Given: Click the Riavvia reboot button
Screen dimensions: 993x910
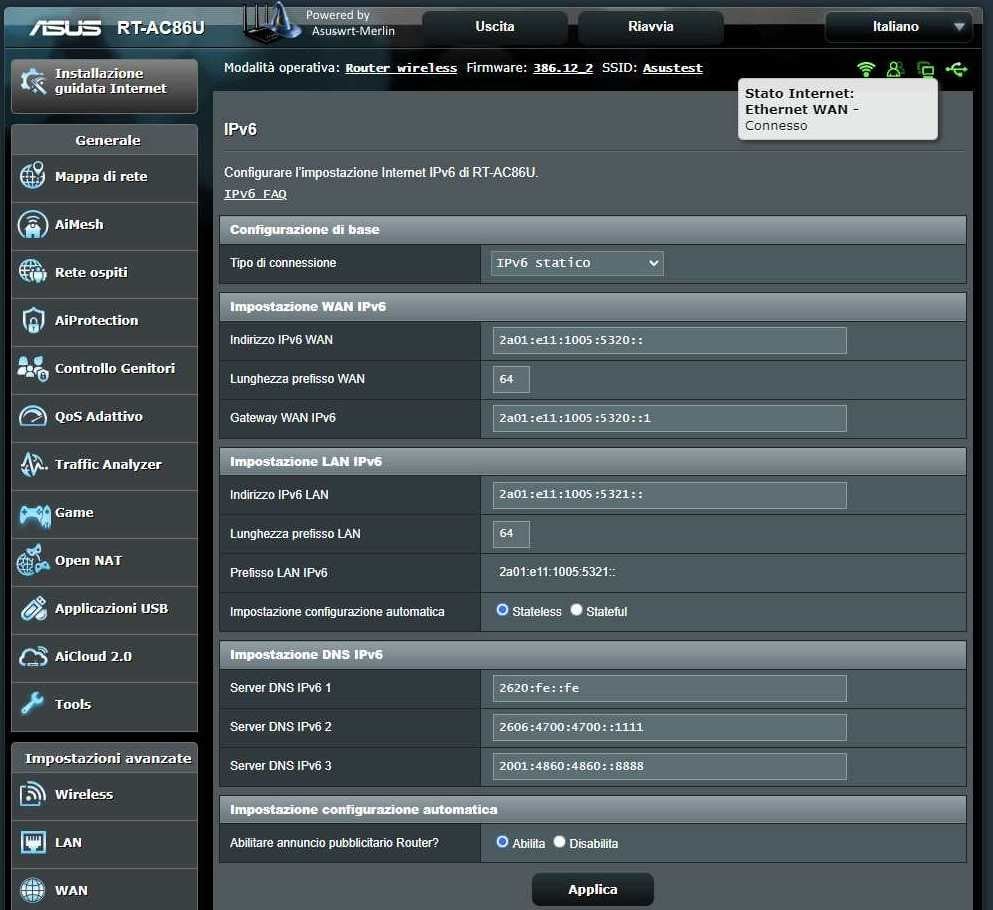Looking at the screenshot, I should coord(650,27).
